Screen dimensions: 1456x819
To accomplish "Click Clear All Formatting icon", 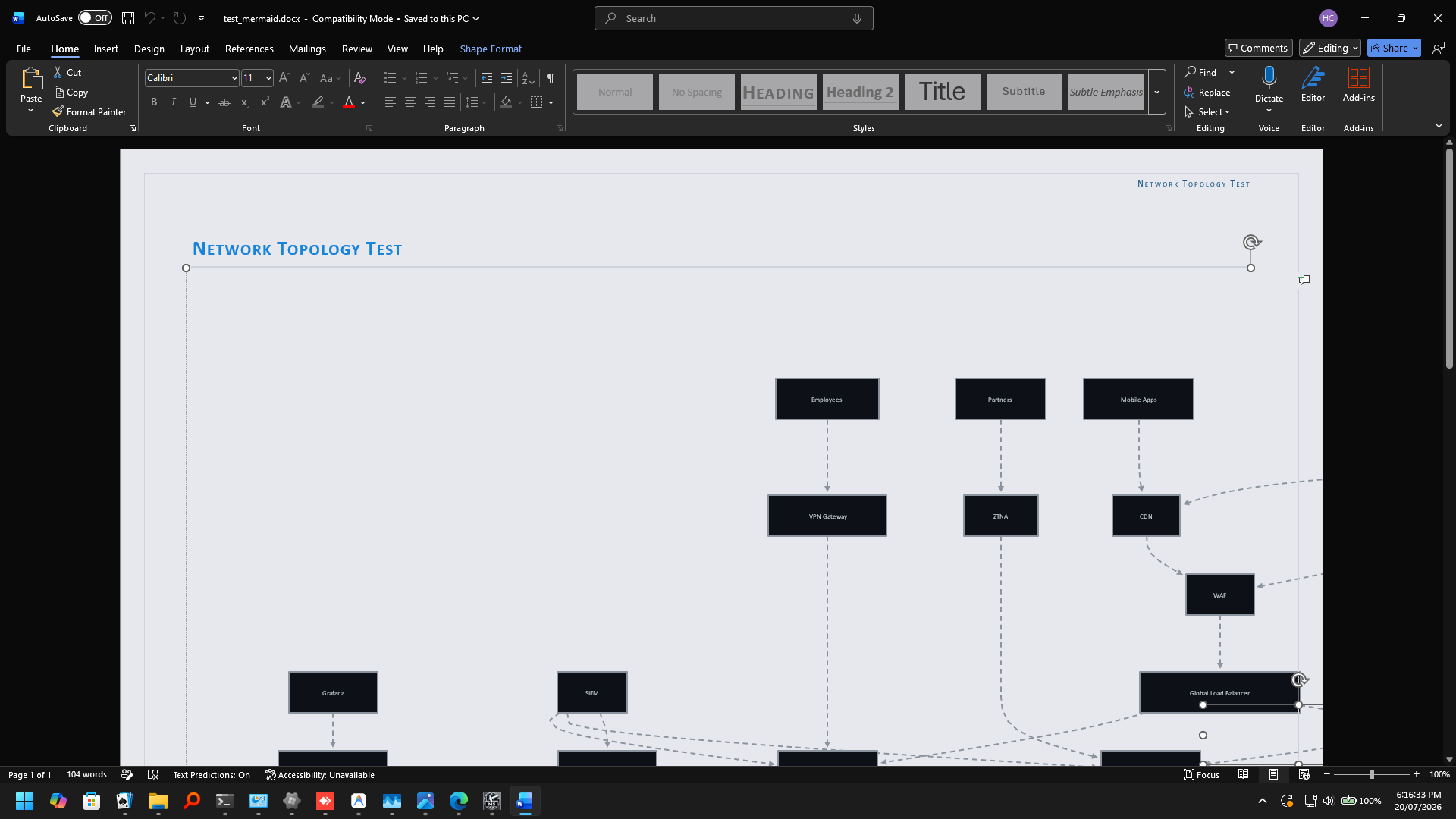I will pyautogui.click(x=360, y=78).
